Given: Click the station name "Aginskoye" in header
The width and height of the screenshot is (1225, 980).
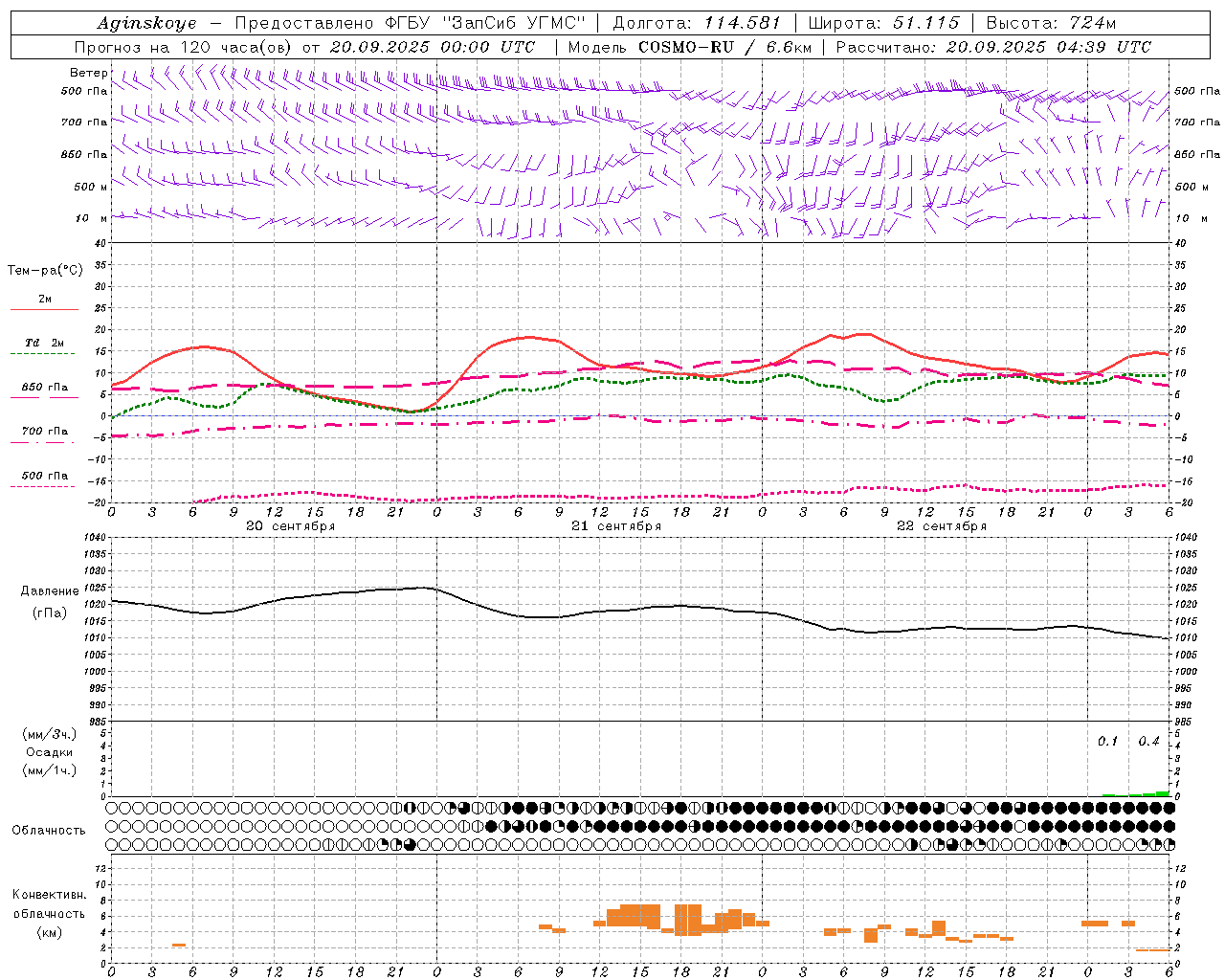Looking at the screenshot, I should [146, 23].
